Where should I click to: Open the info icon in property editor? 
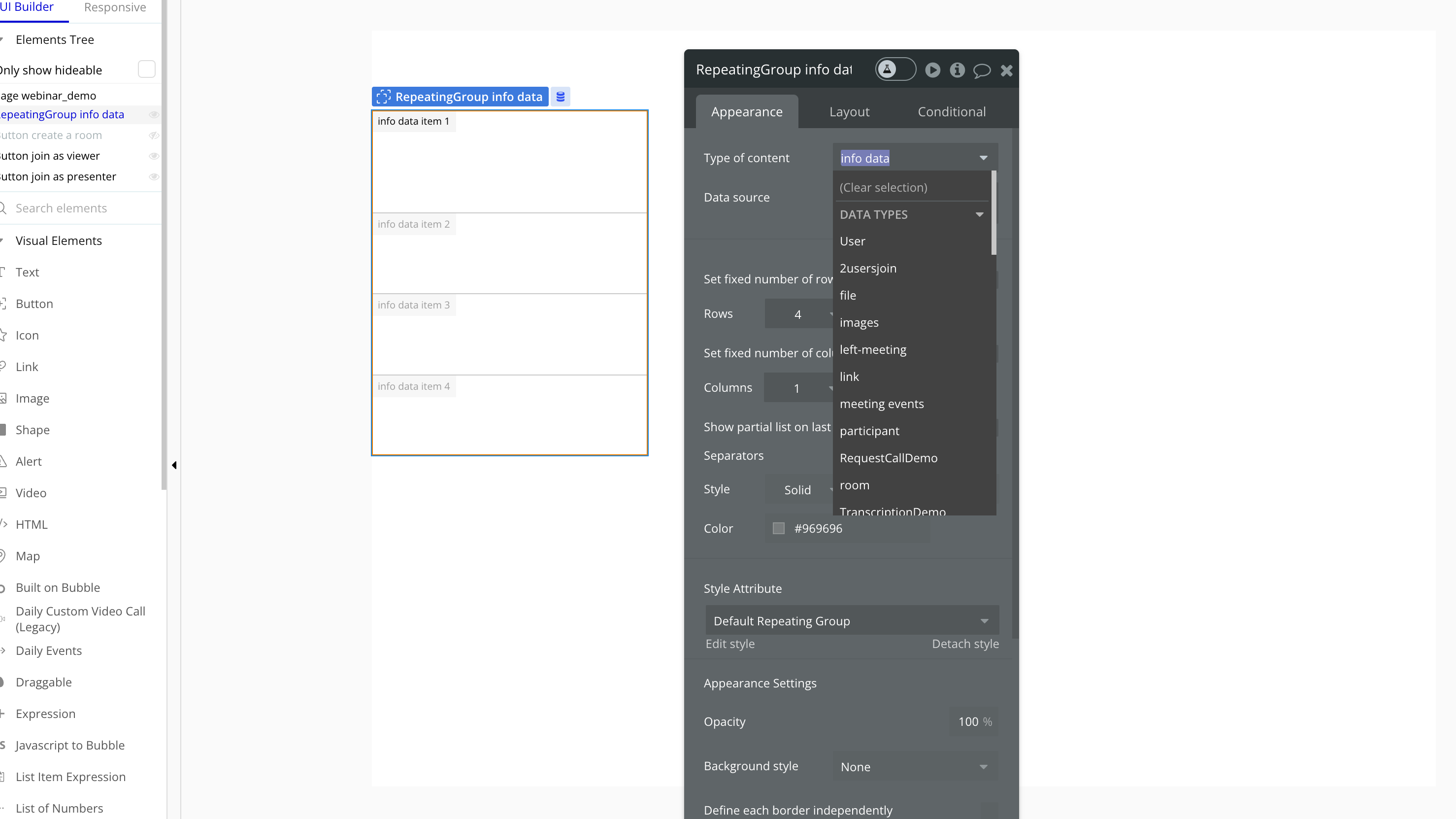tap(957, 70)
